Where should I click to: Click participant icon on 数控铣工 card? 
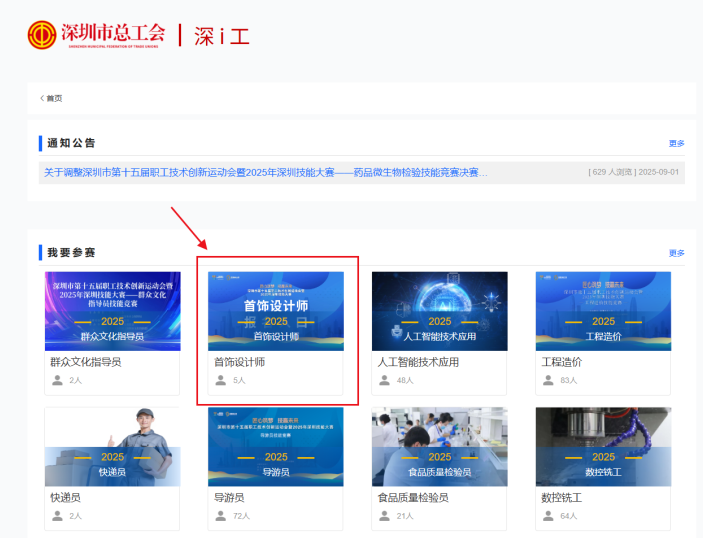(x=548, y=516)
